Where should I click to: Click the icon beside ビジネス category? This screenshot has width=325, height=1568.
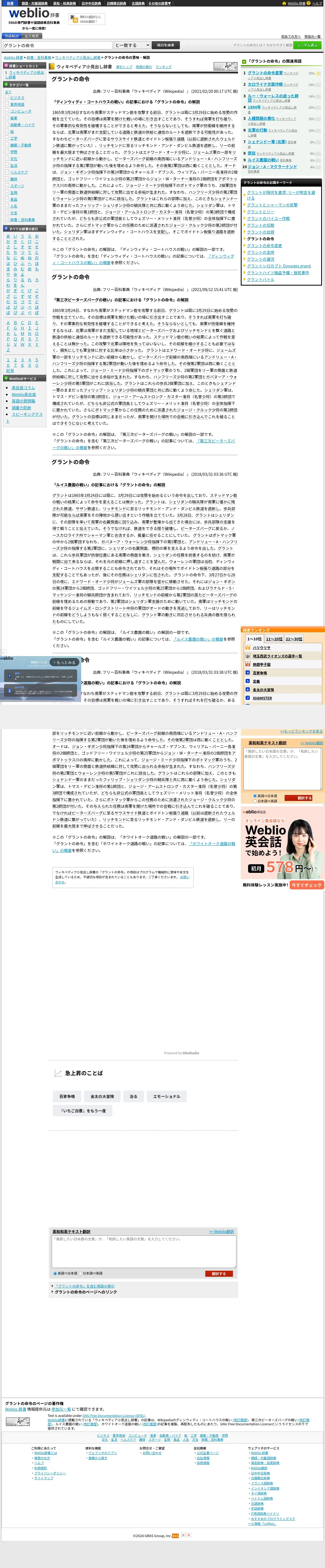pyautogui.click(x=7, y=97)
